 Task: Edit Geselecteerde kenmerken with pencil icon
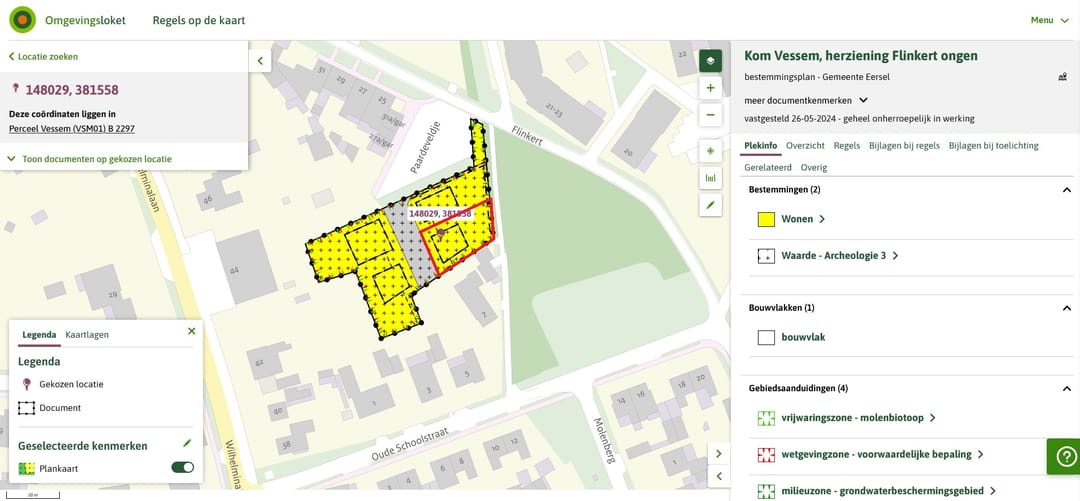click(187, 444)
